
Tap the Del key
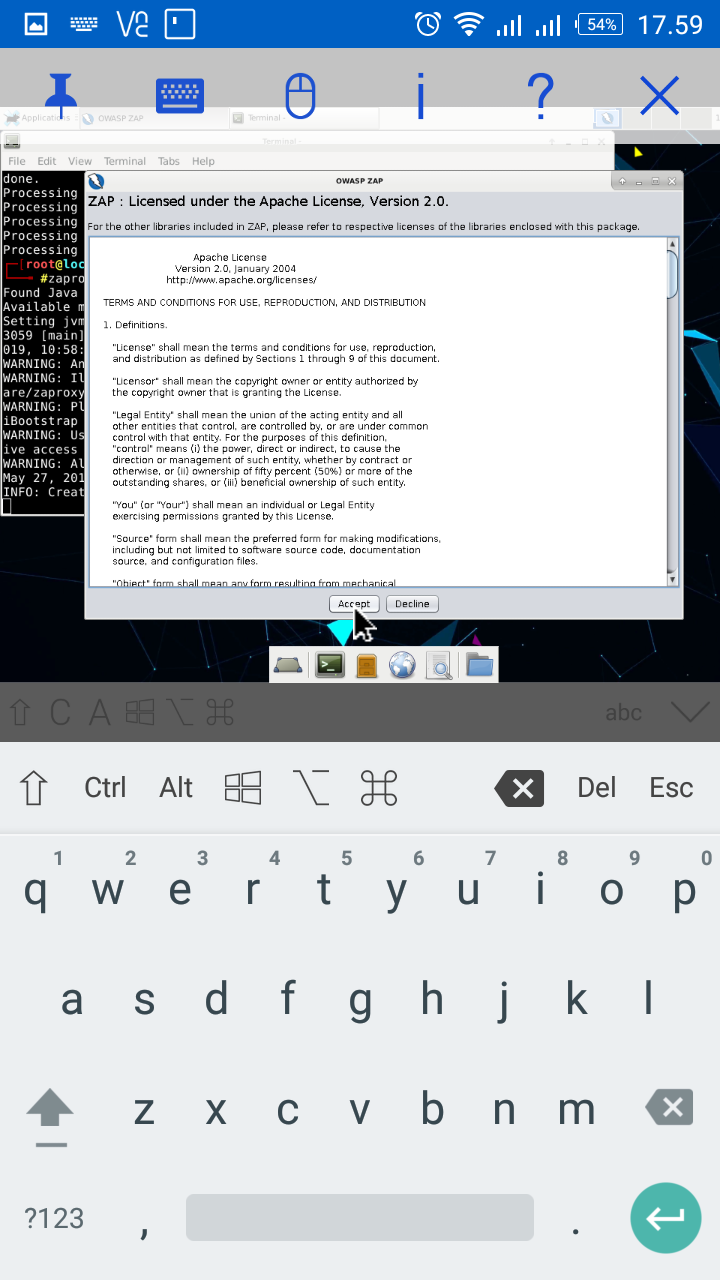point(597,788)
